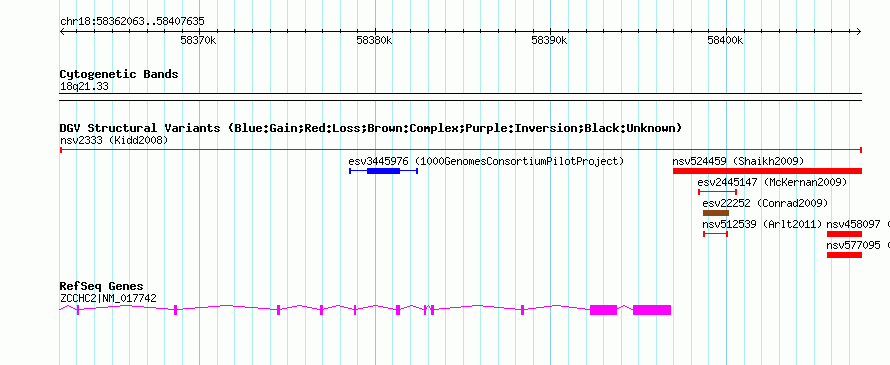Click the 18q21.33 band label
The height and width of the screenshot is (365, 890).
pos(84,87)
